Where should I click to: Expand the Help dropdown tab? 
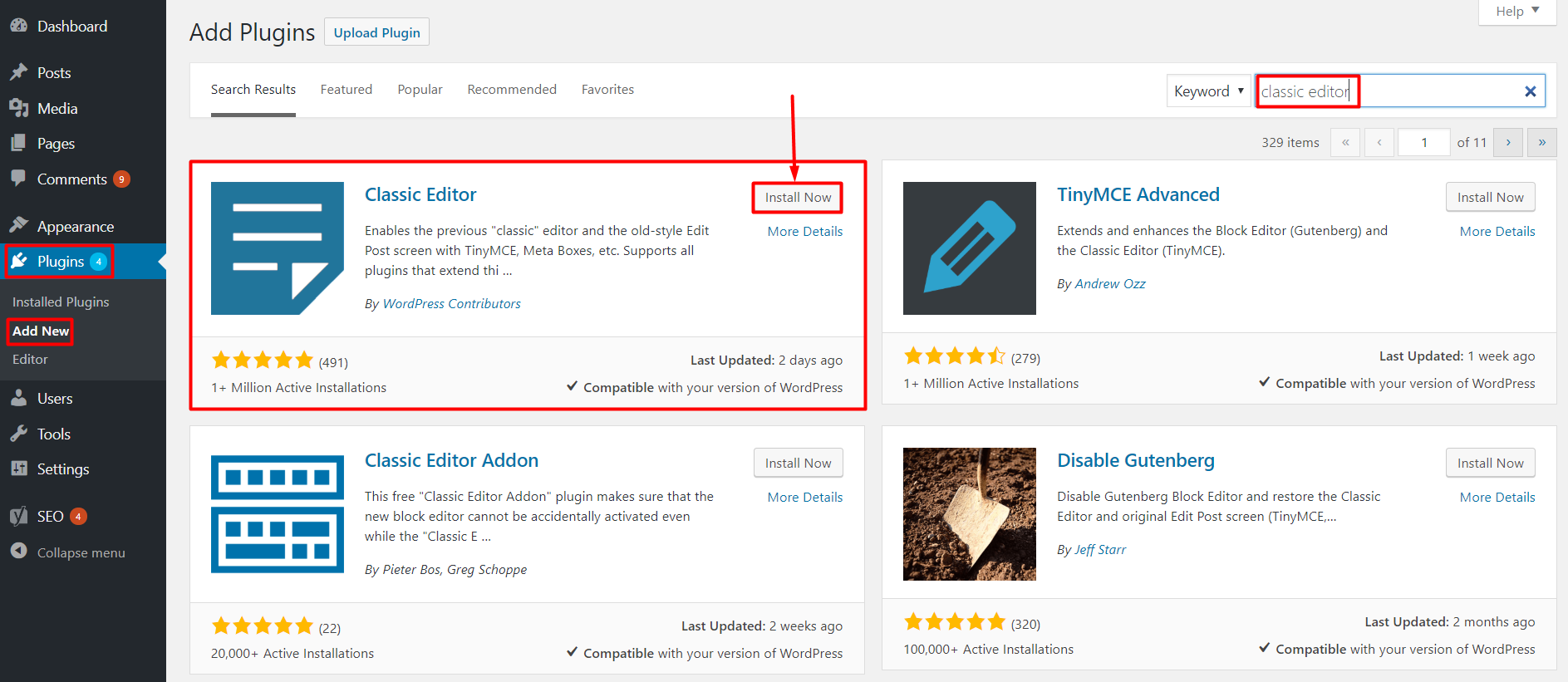point(1517,12)
